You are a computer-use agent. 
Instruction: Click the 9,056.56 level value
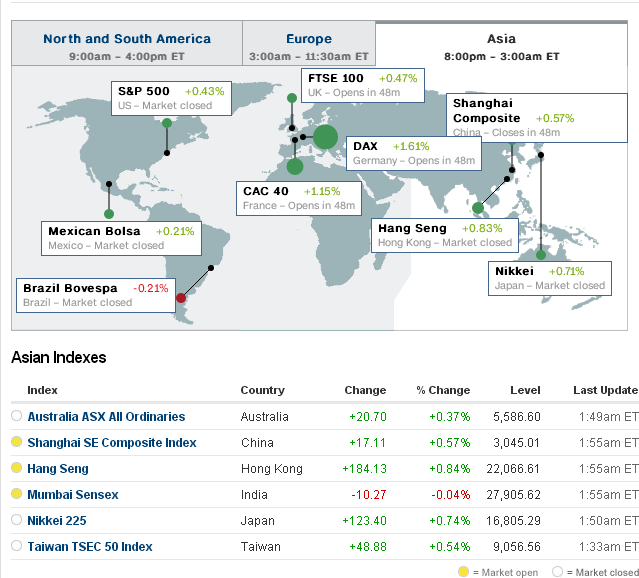pos(517,547)
